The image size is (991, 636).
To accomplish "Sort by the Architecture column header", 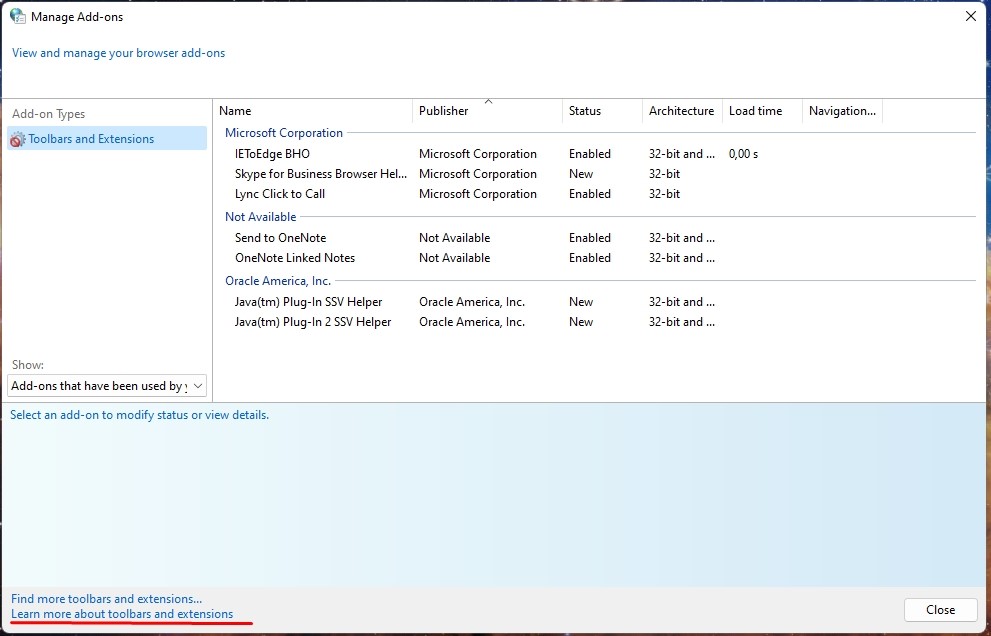I will tap(682, 111).
